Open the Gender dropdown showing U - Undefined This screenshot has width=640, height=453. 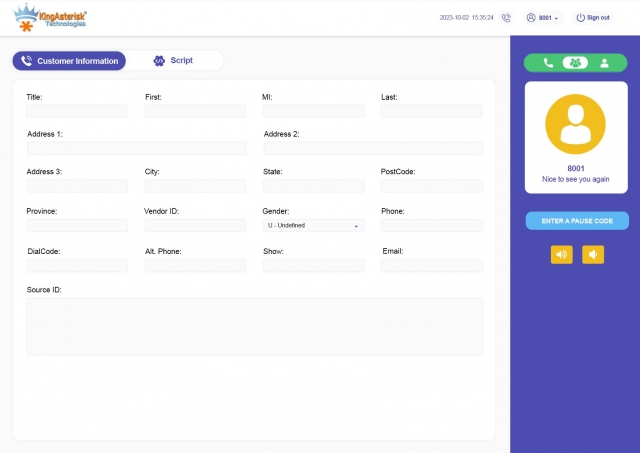tap(313, 226)
